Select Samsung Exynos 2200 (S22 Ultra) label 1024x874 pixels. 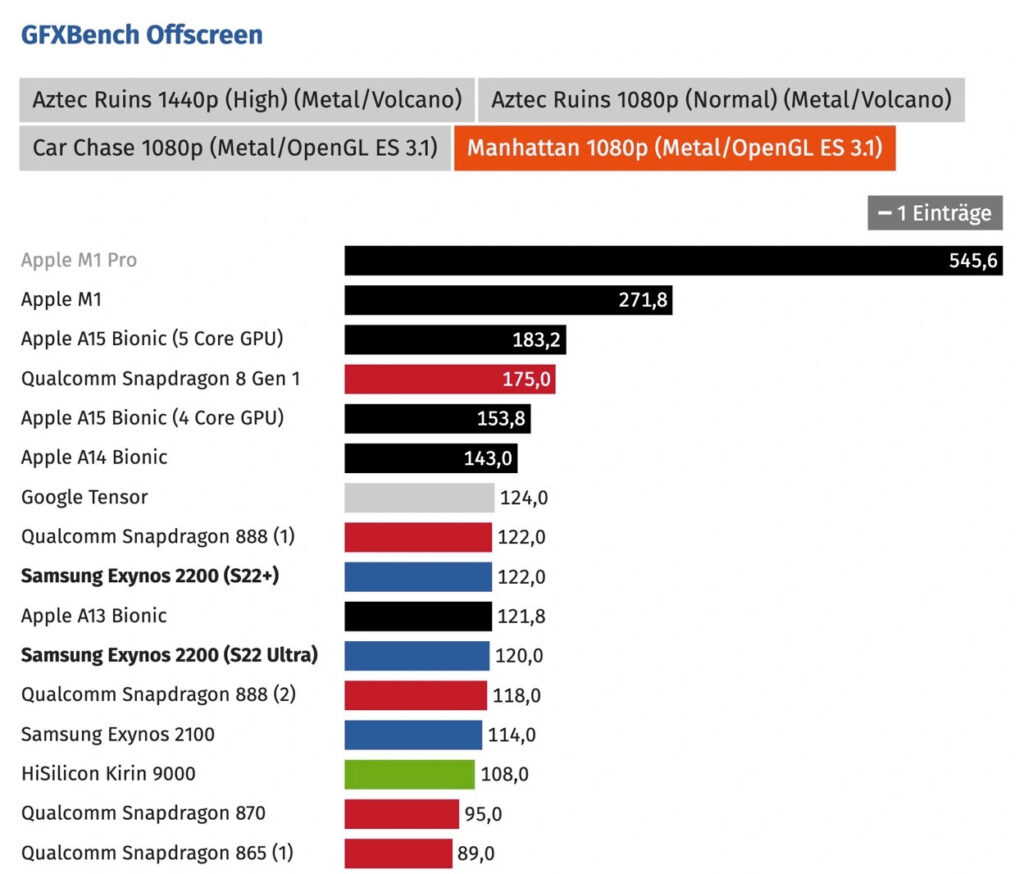(x=170, y=655)
